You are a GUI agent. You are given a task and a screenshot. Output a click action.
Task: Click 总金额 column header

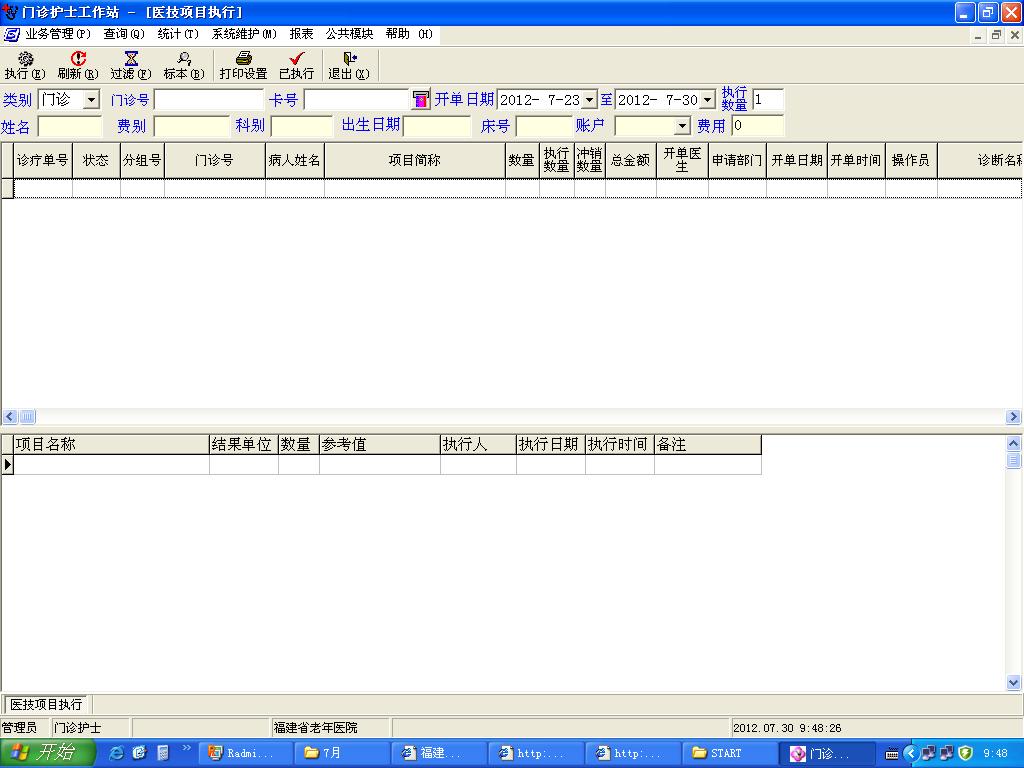tap(631, 160)
